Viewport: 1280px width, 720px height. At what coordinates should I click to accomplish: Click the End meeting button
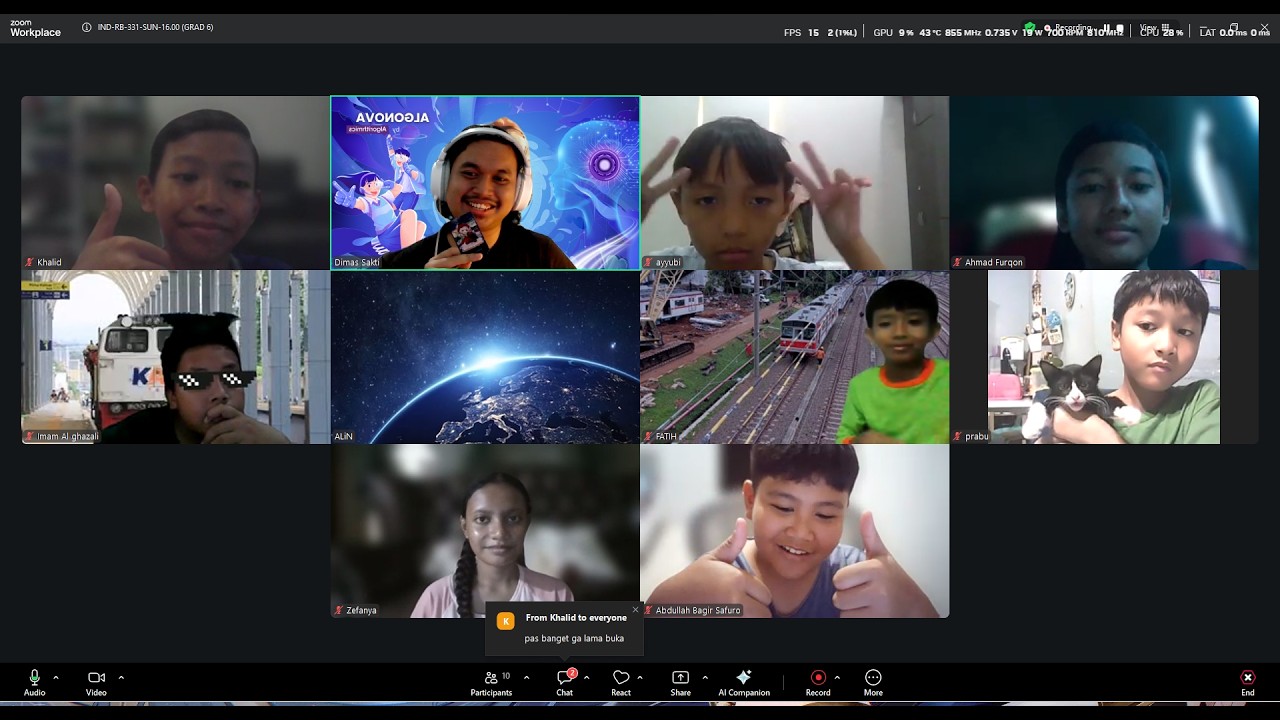pos(1248,683)
